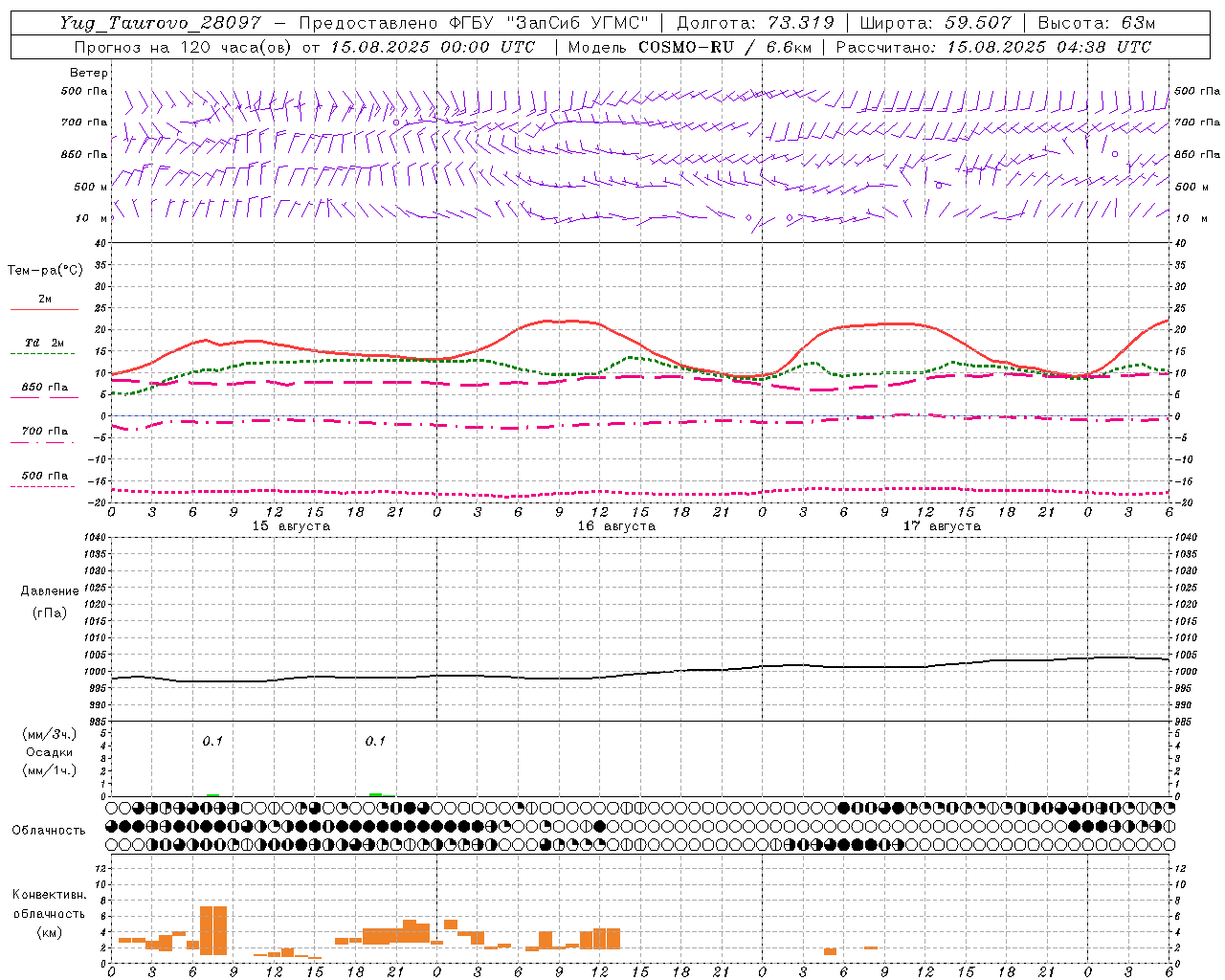Screen dimensions: 1225x980
Task: Click the 'Осадки' precipitation label
Action: coord(50,752)
